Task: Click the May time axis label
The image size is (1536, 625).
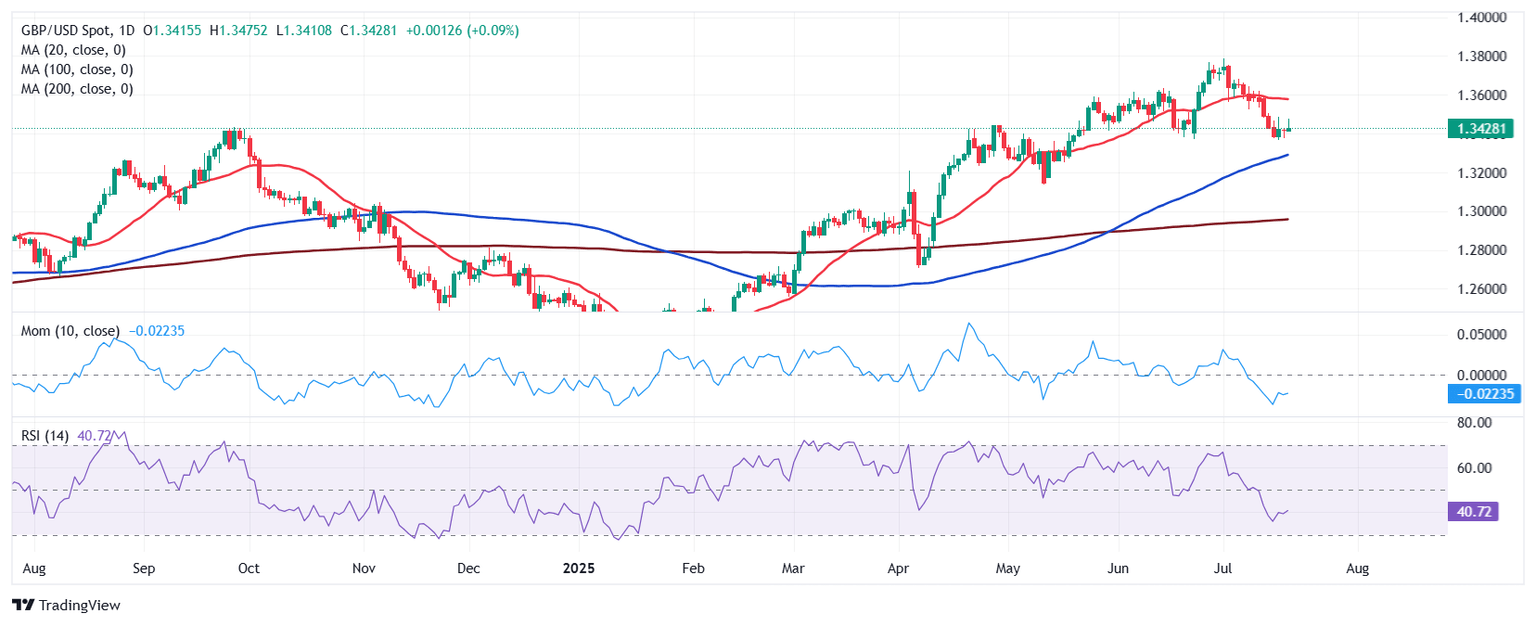Action: pos(1009,569)
